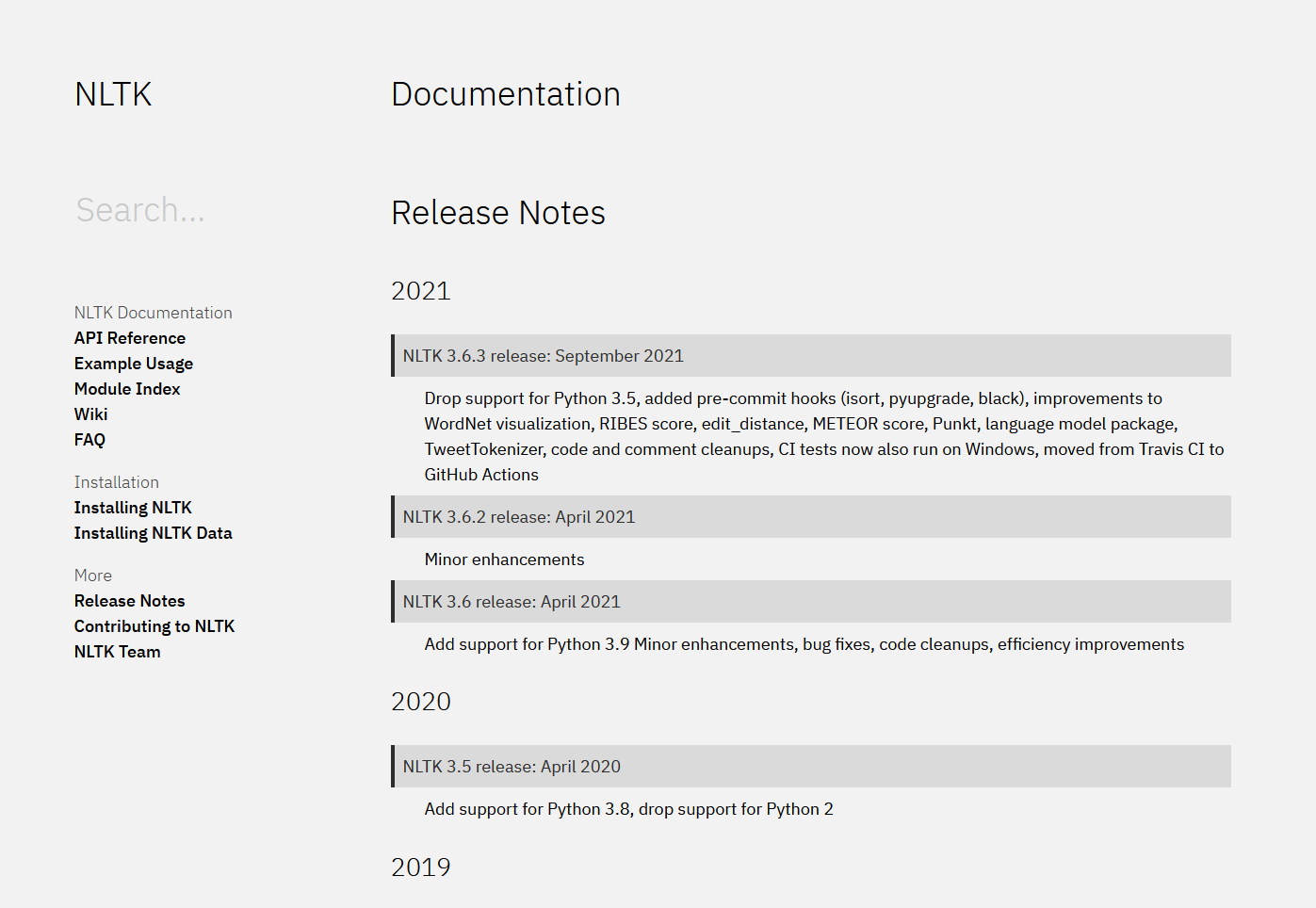Click the More sidebar caption
The height and width of the screenshot is (908, 1316).
(x=93, y=576)
